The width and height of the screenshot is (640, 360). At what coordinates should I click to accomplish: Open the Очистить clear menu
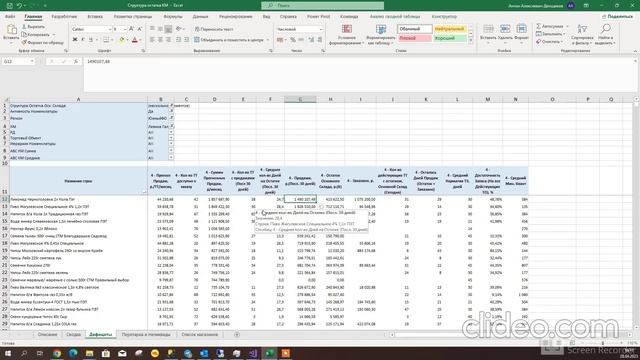coord(549,42)
